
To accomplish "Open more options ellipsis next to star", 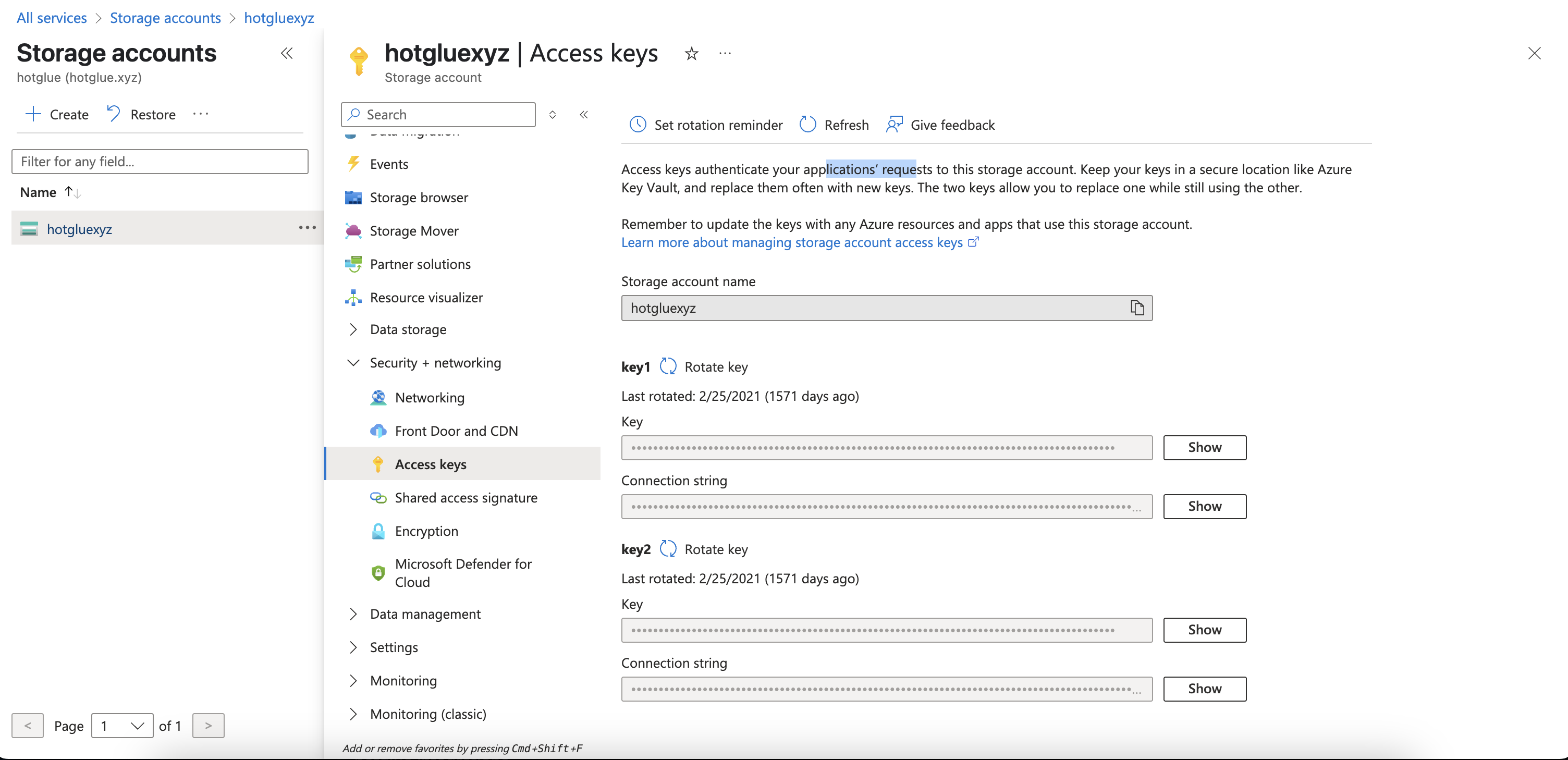I will pos(725,54).
